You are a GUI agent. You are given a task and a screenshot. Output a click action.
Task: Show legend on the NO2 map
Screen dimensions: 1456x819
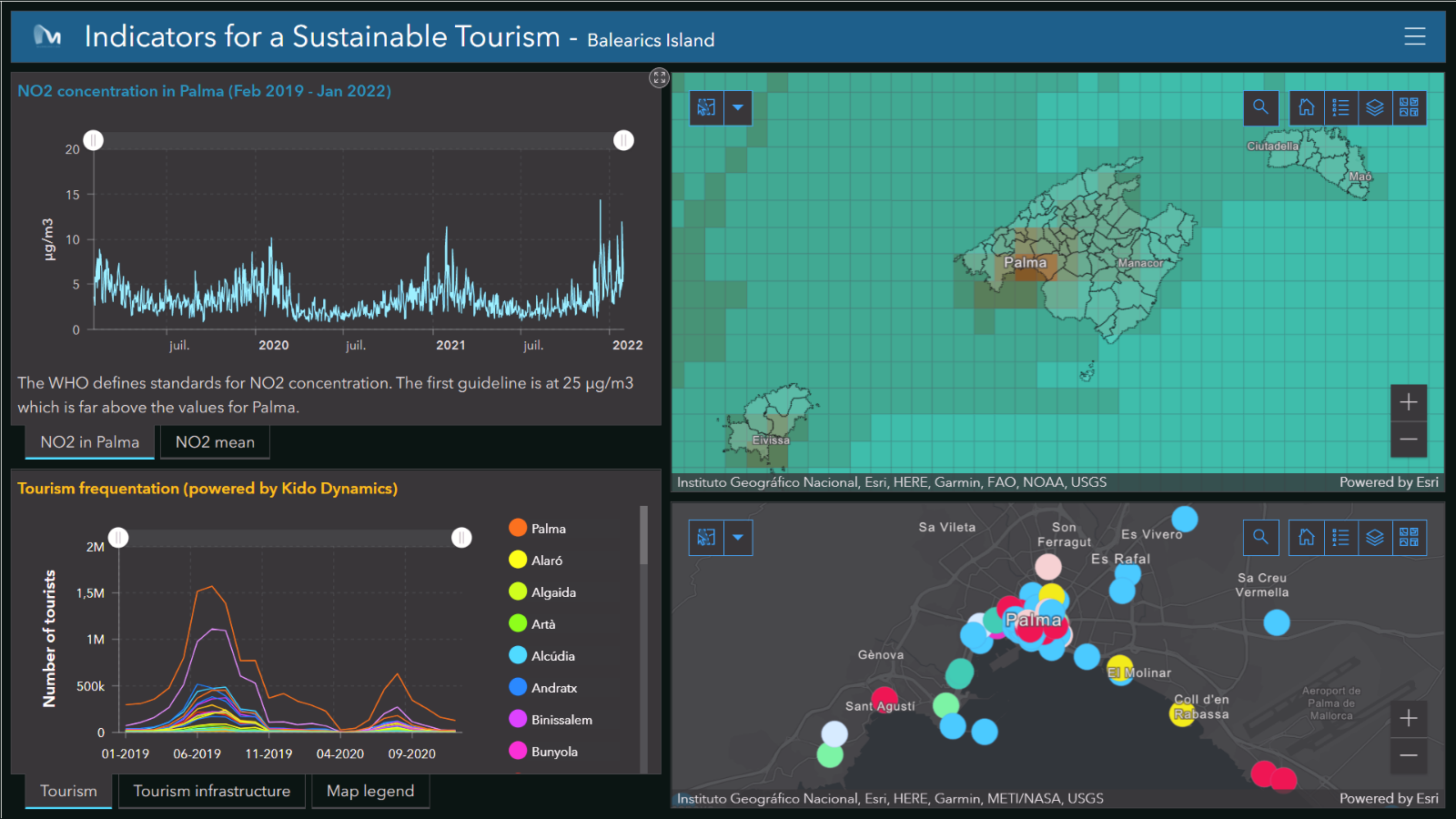click(1340, 107)
